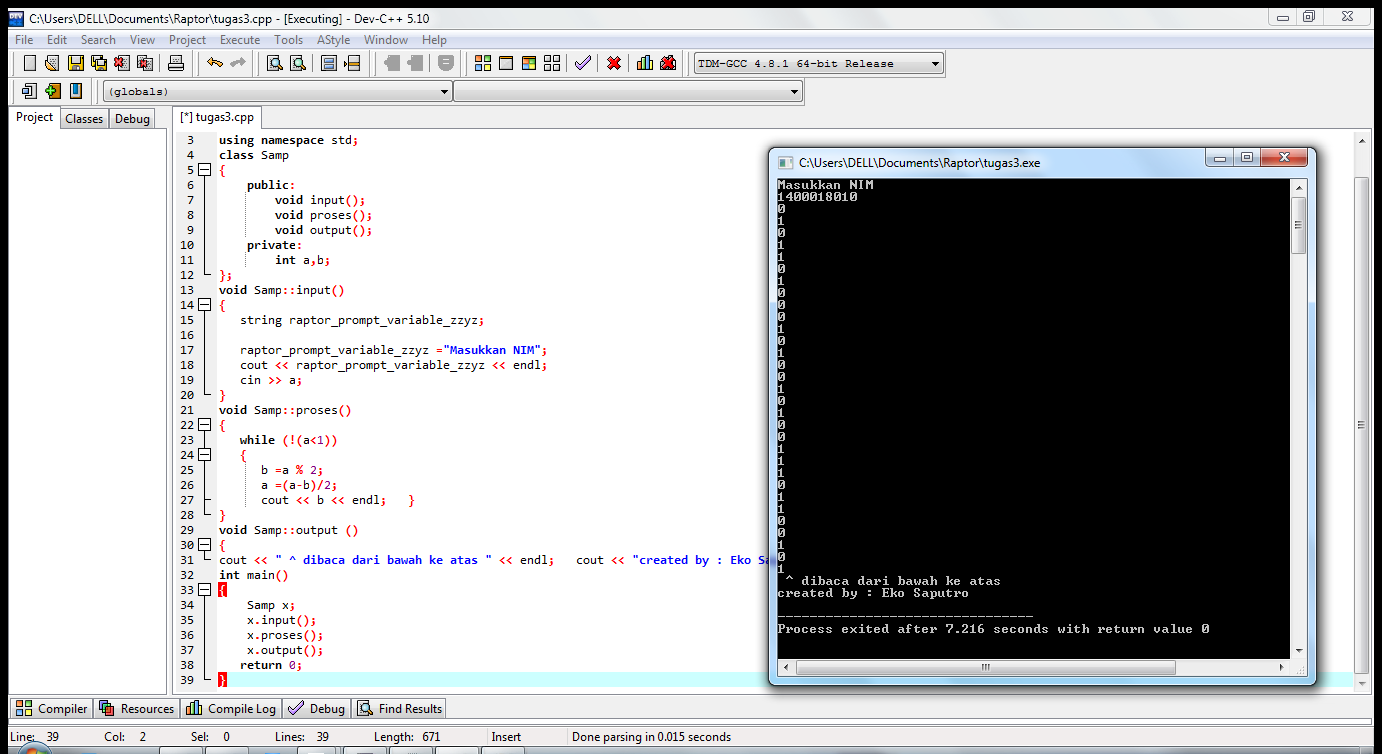Click the Undo arrow icon
Image resolution: width=1382 pixels, height=754 pixels.
[214, 63]
